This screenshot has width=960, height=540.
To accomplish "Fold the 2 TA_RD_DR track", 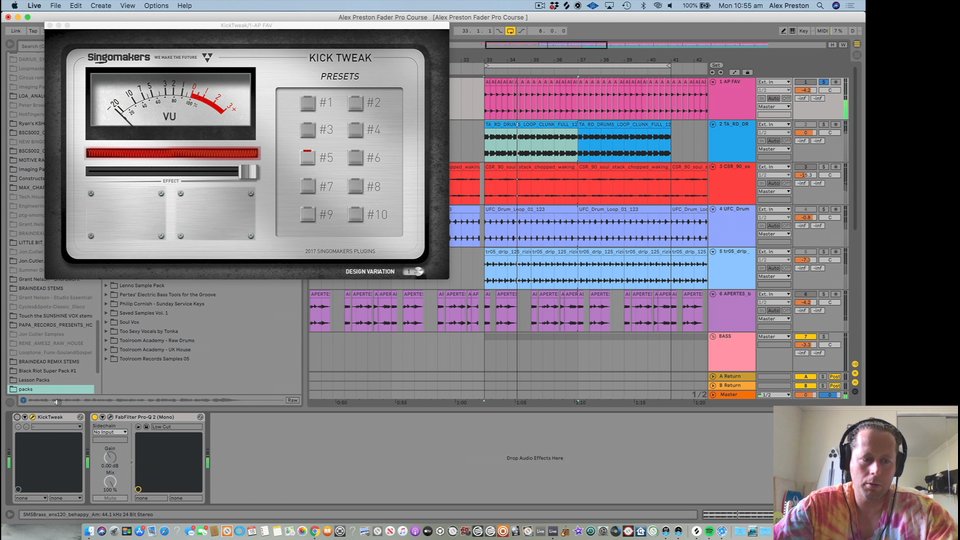I will (713, 124).
